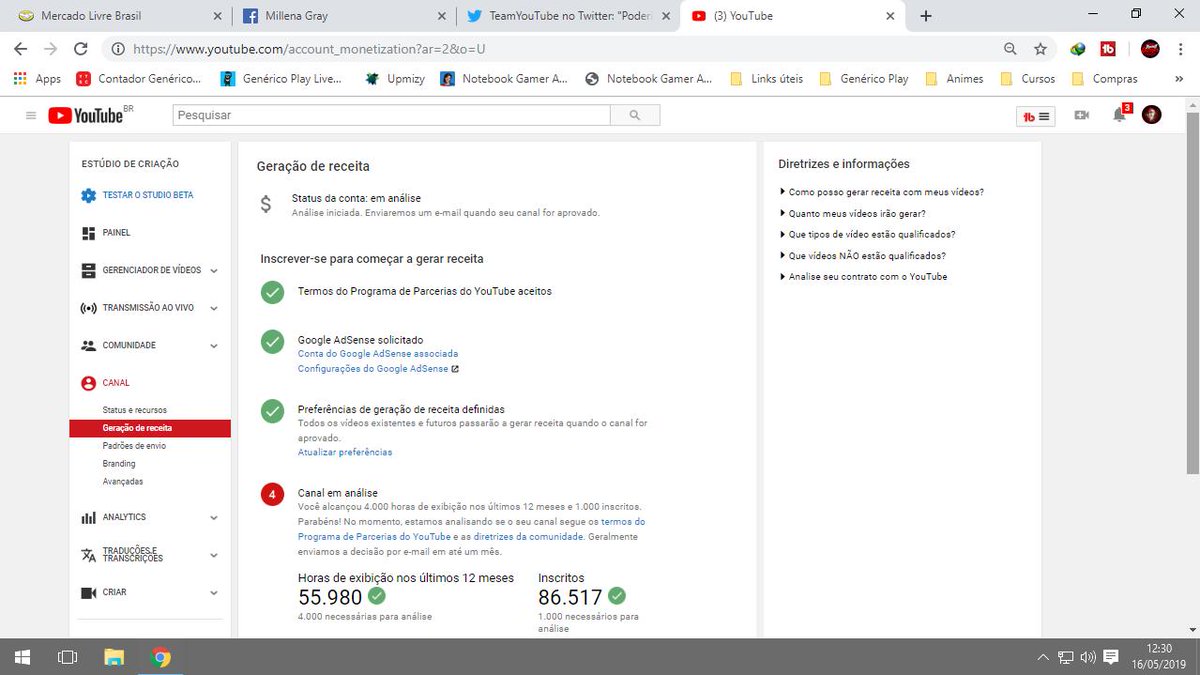Screen dimensions: 1200x675
Task: Click the dollar sign status icon
Action: click(x=265, y=204)
